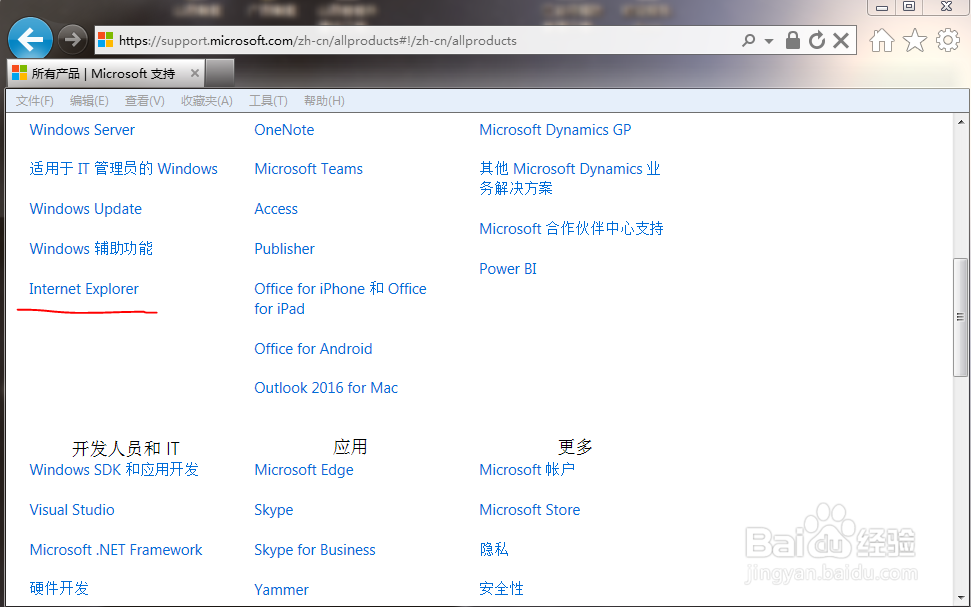Open the Microsoft Teams link
Screen dimensions: 971x607
pos(308,168)
